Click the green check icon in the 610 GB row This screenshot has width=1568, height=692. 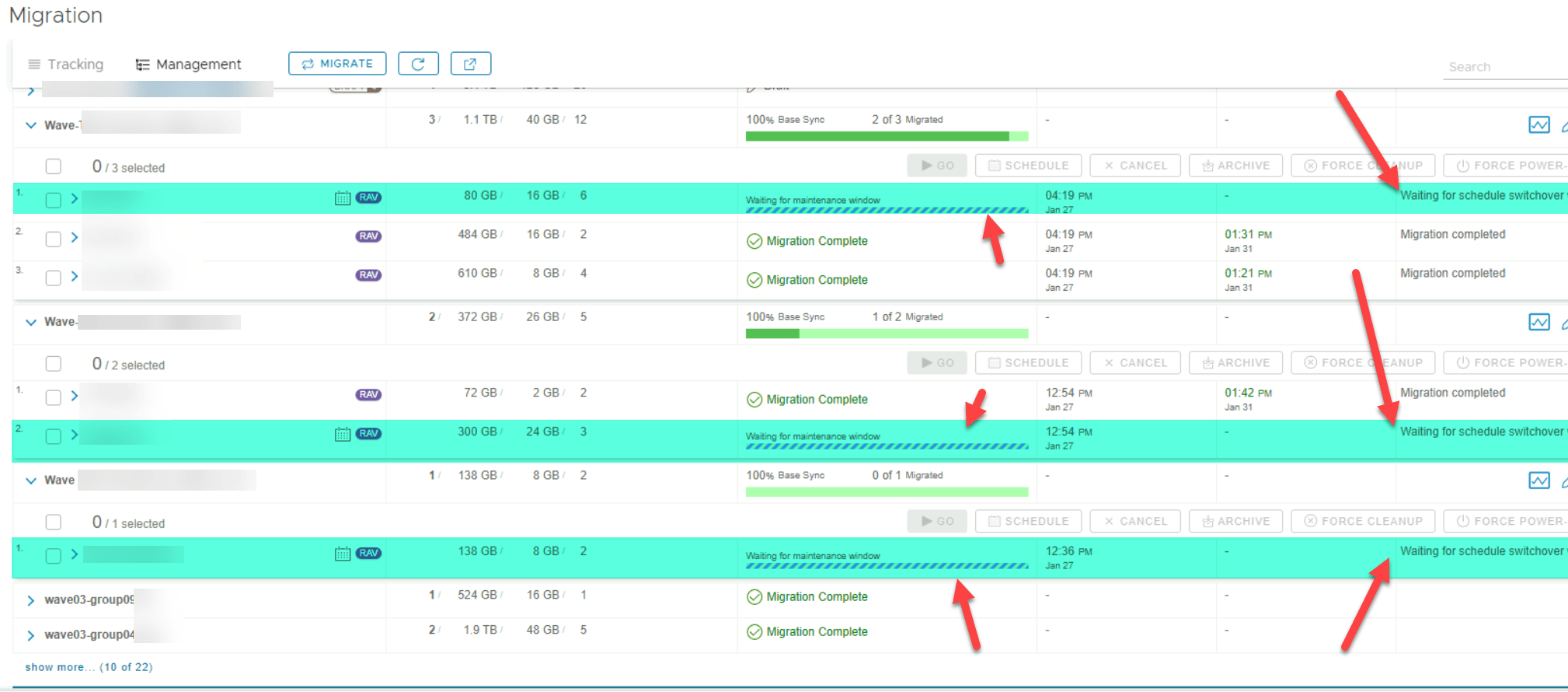754,280
